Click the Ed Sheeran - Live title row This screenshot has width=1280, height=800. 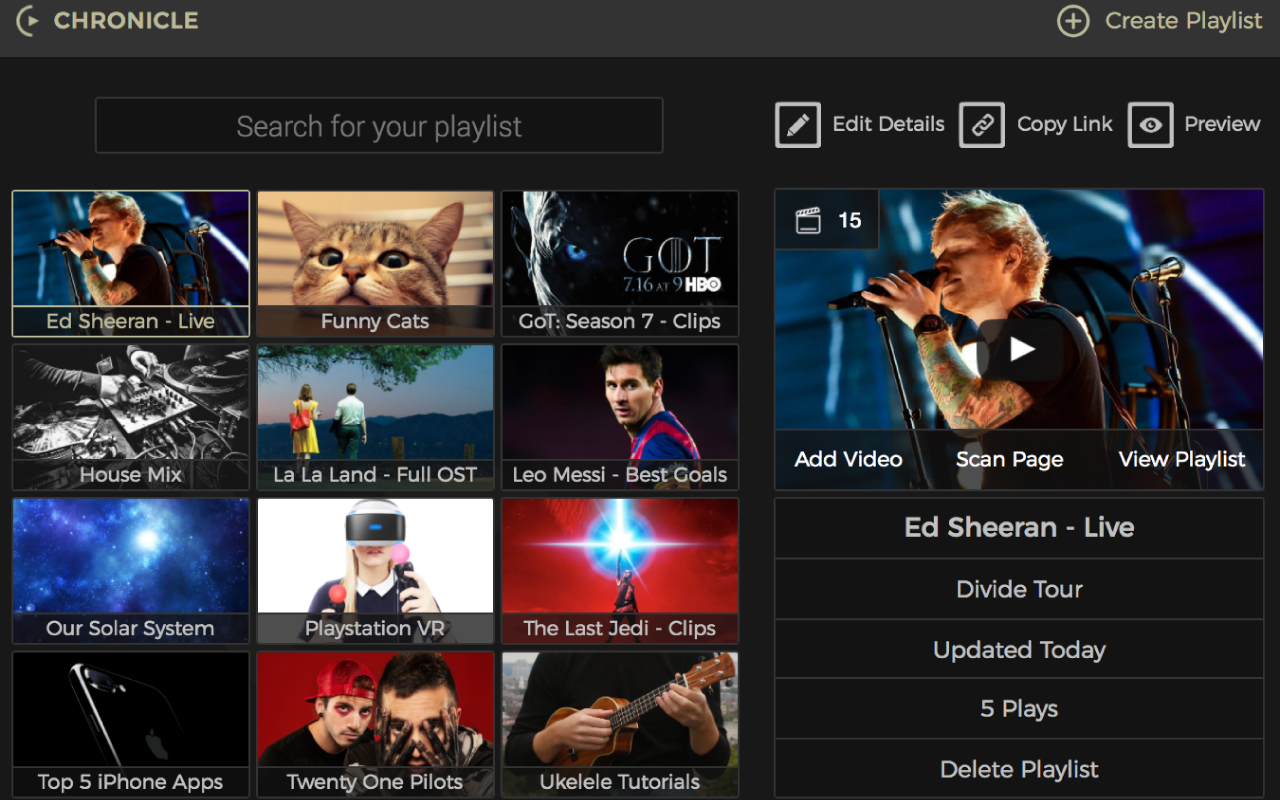pos(1019,528)
